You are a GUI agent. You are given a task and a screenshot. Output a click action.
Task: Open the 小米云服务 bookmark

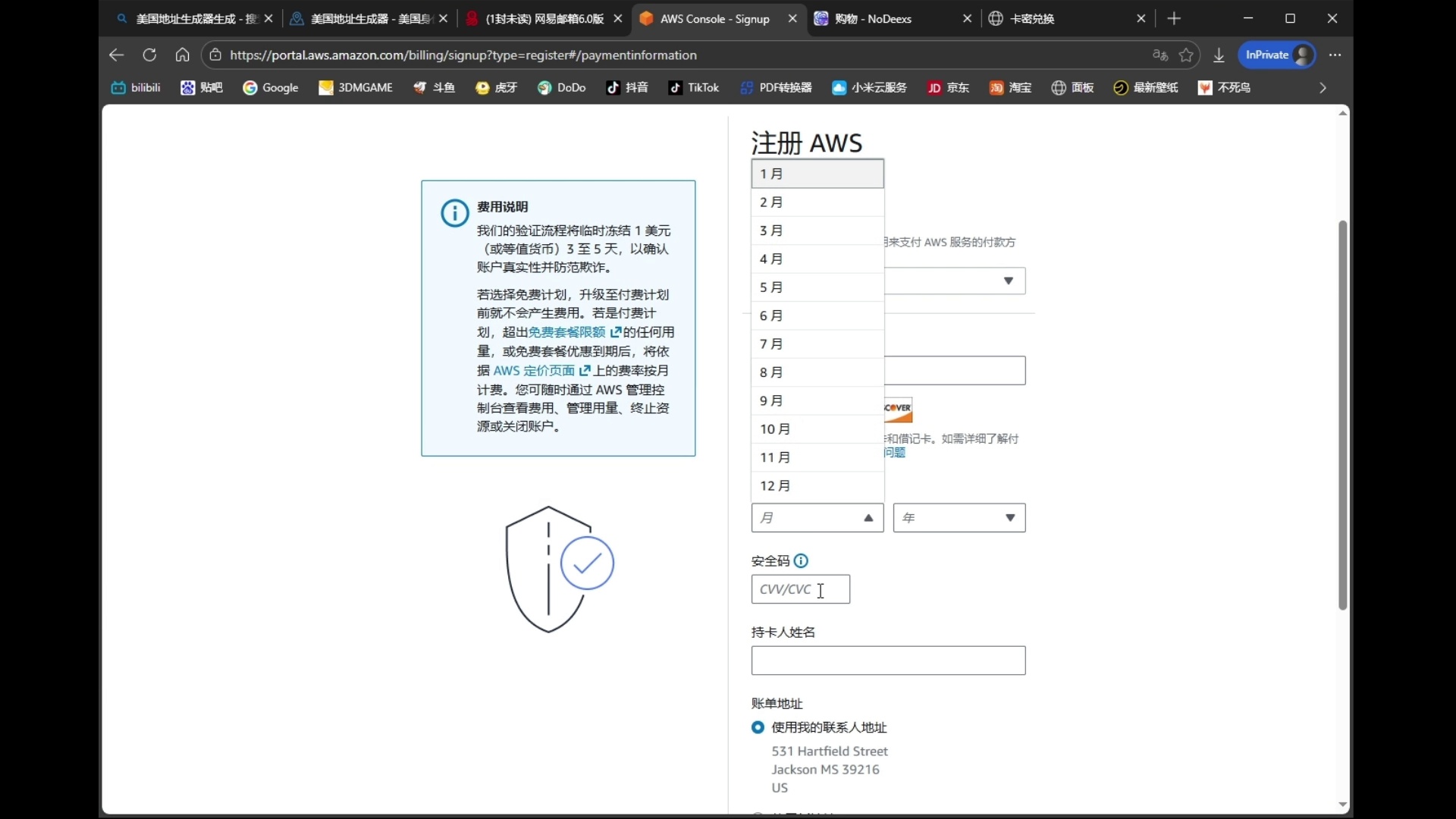(868, 87)
